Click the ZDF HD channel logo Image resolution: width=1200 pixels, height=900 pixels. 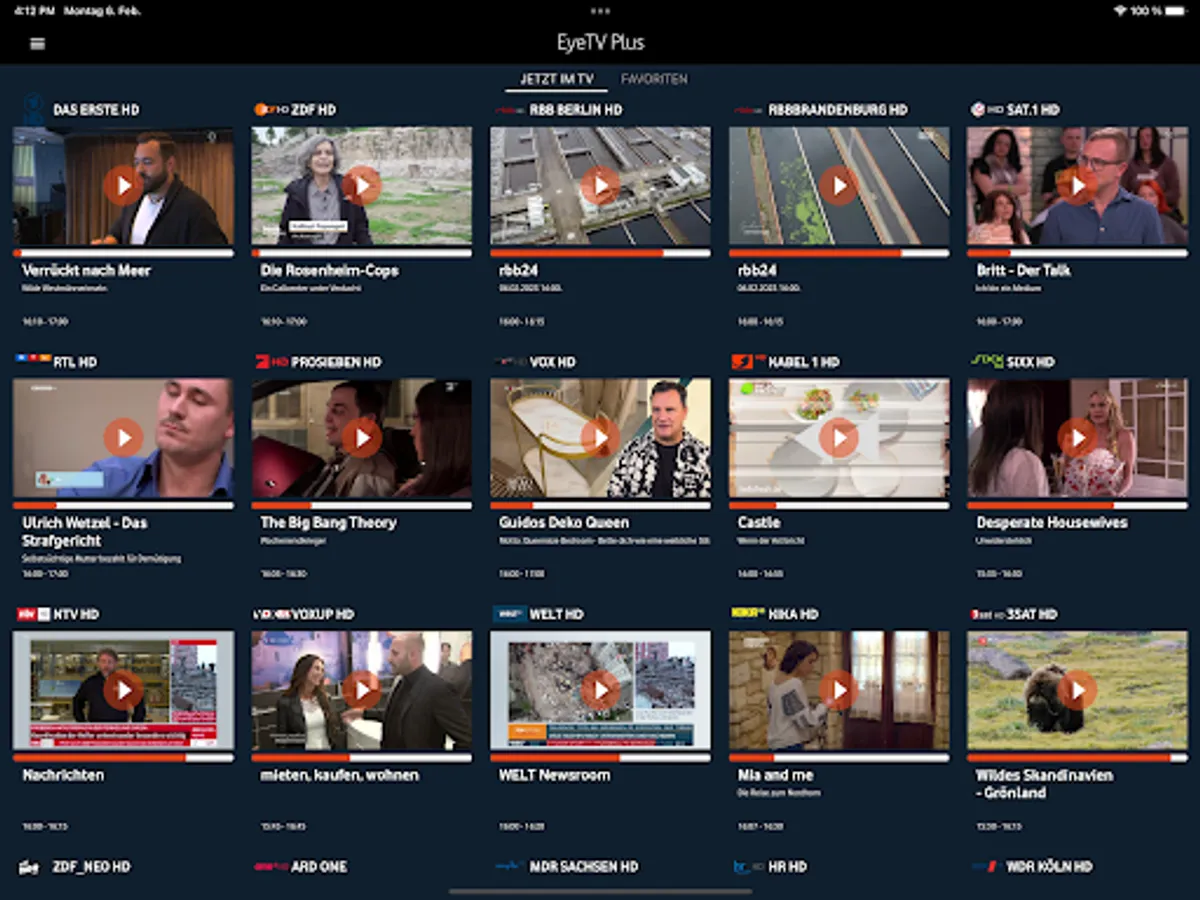coord(270,110)
